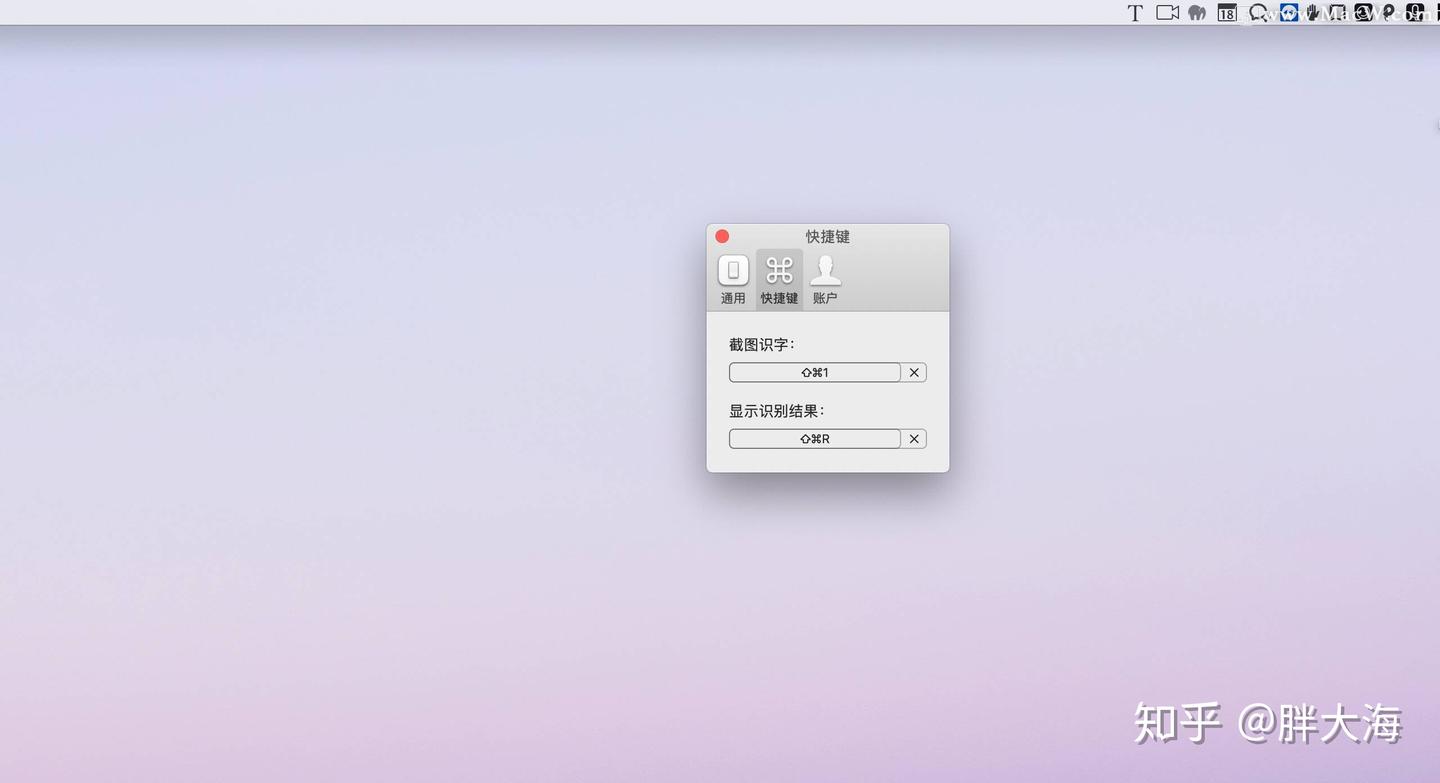Click the microphone menu bar icon
The height and width of the screenshot is (783, 1440).
pos(1416,13)
